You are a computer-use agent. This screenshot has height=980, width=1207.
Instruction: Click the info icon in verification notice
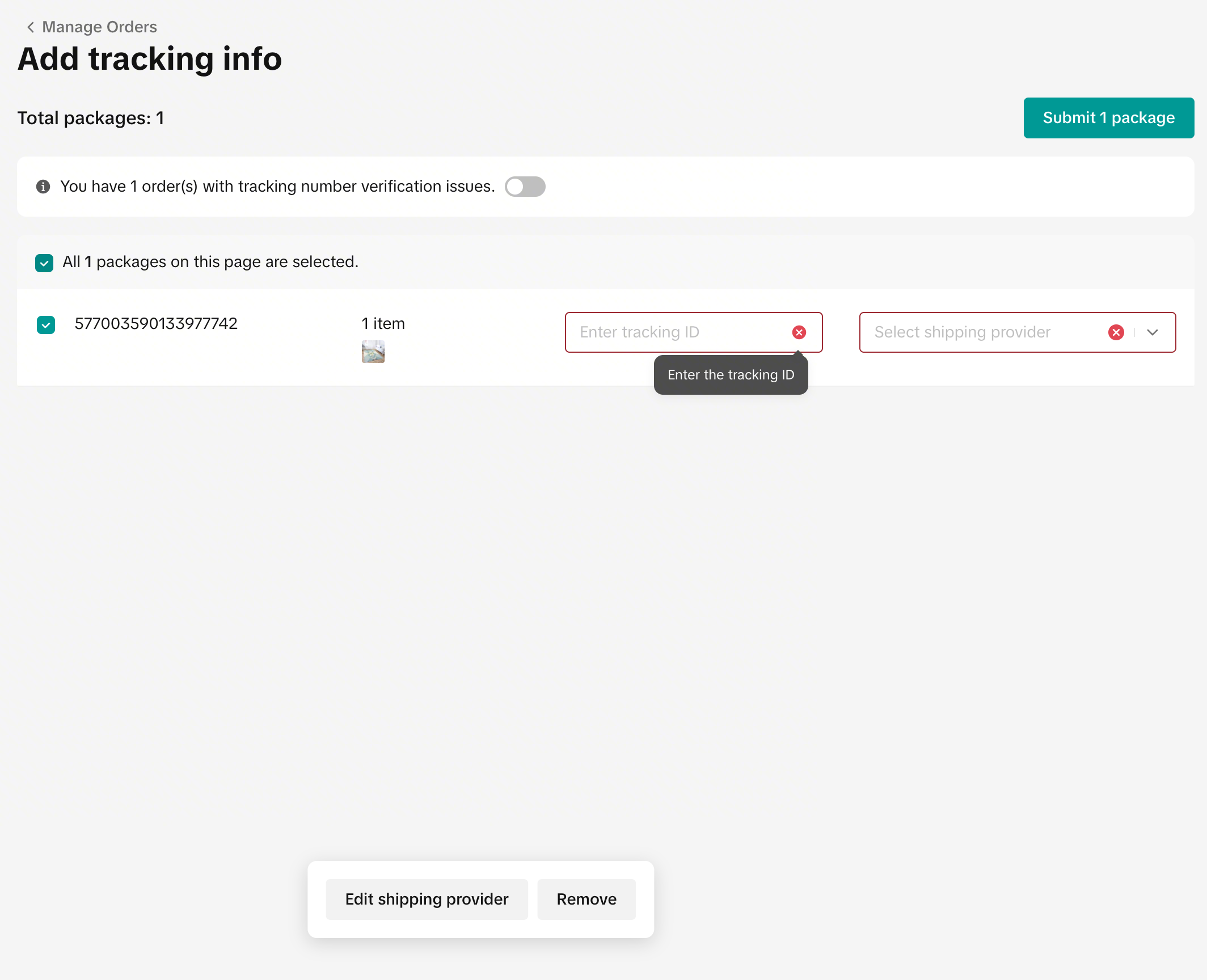pyautogui.click(x=43, y=187)
